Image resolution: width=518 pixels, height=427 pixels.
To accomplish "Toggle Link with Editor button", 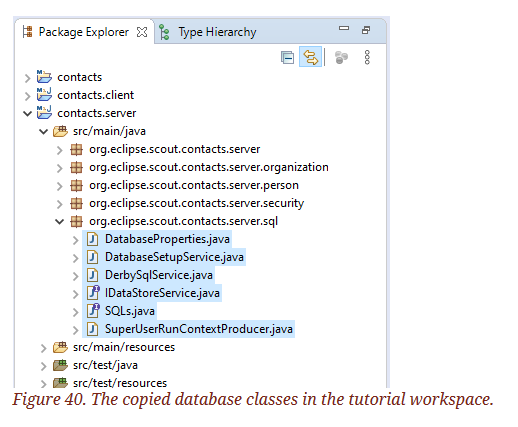I will tap(310, 57).
